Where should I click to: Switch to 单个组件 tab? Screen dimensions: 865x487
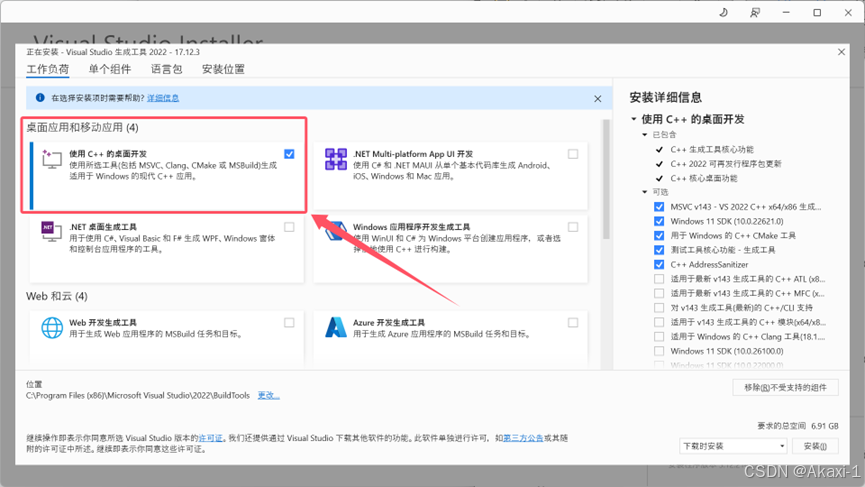click(110, 69)
